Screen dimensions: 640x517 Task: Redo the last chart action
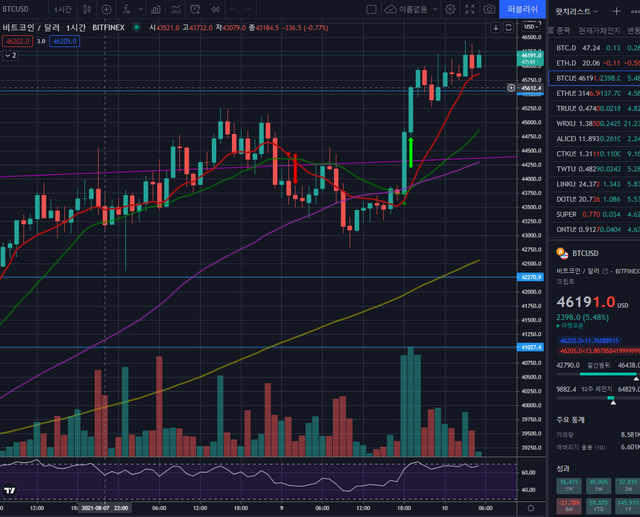tap(247, 9)
